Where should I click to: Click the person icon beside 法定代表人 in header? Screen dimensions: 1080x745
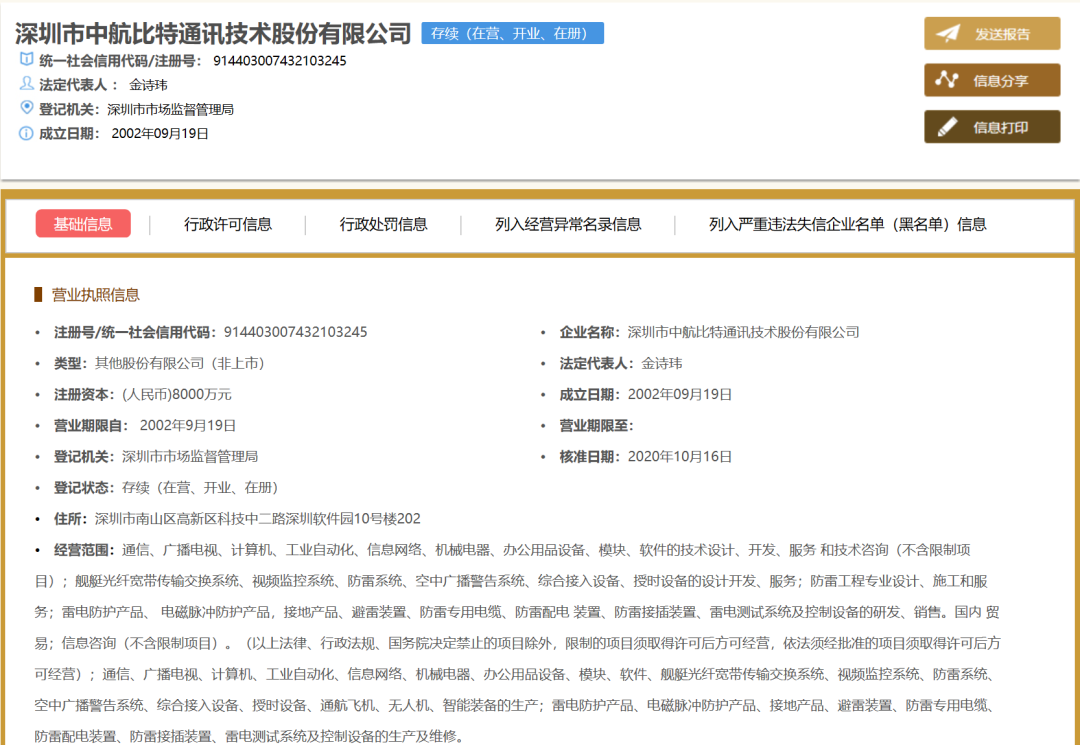point(26,83)
